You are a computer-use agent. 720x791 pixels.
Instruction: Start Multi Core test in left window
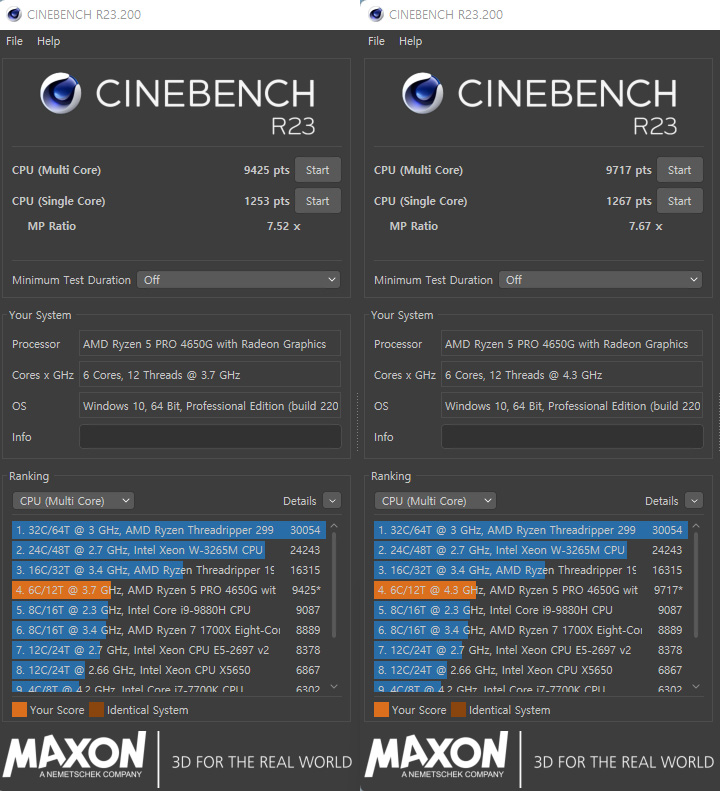point(317,170)
